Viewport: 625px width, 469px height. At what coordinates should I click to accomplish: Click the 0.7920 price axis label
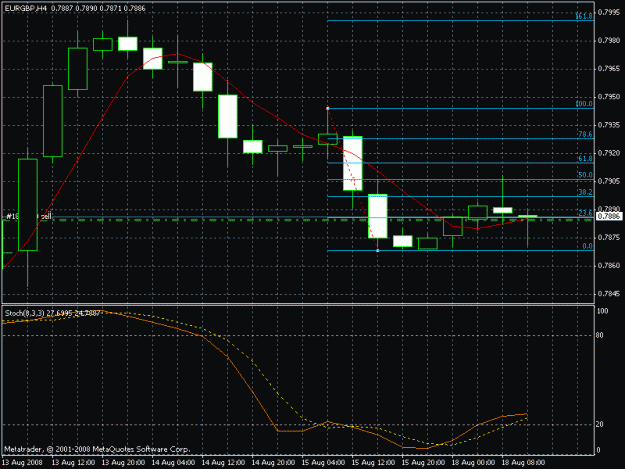(x=609, y=153)
